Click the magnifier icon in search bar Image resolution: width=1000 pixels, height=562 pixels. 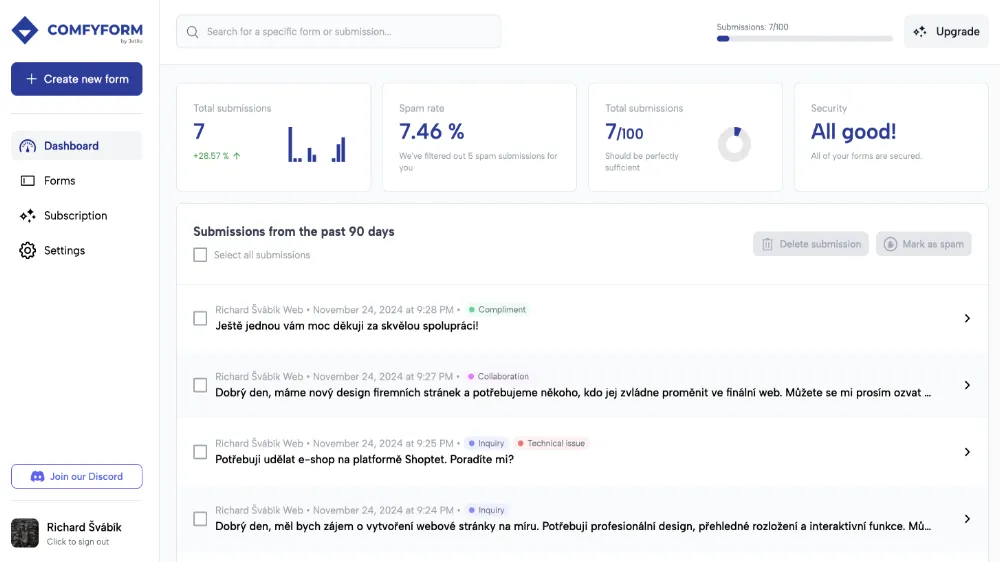click(193, 32)
